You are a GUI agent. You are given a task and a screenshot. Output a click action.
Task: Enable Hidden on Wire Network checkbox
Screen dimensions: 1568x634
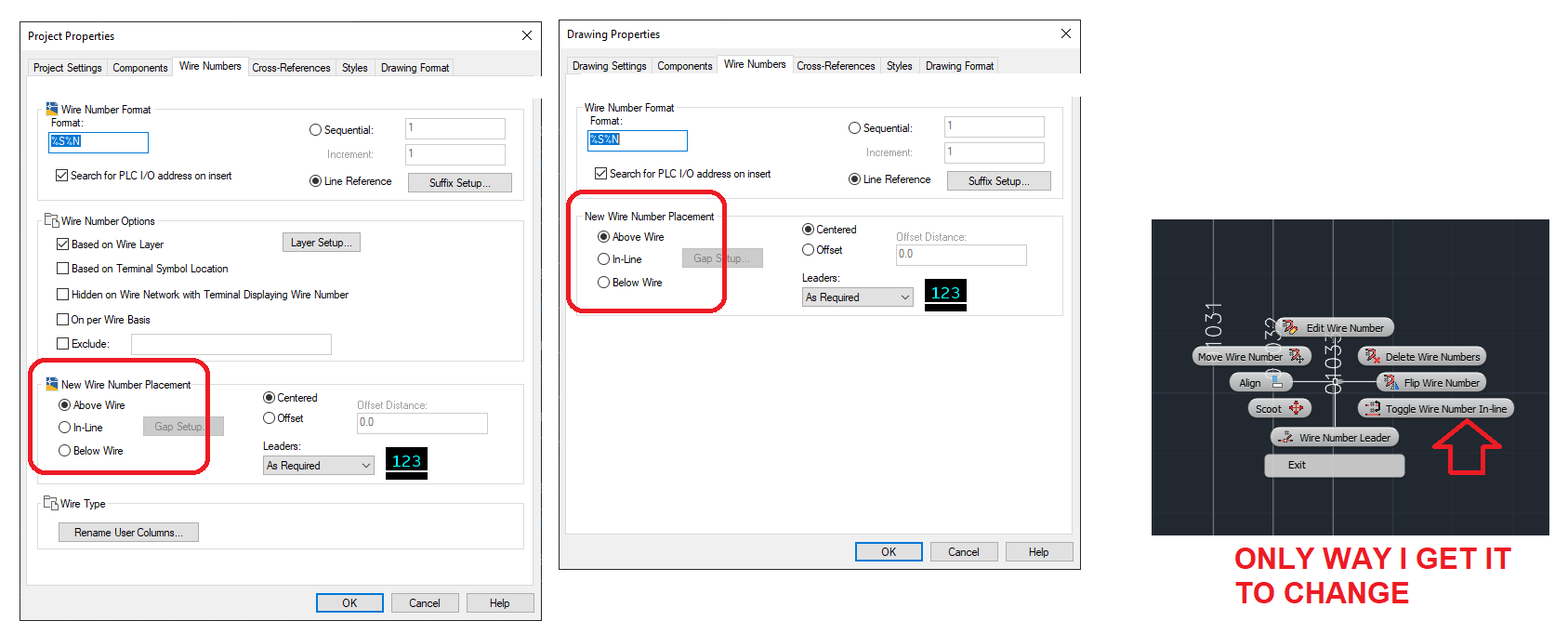[x=62, y=294]
